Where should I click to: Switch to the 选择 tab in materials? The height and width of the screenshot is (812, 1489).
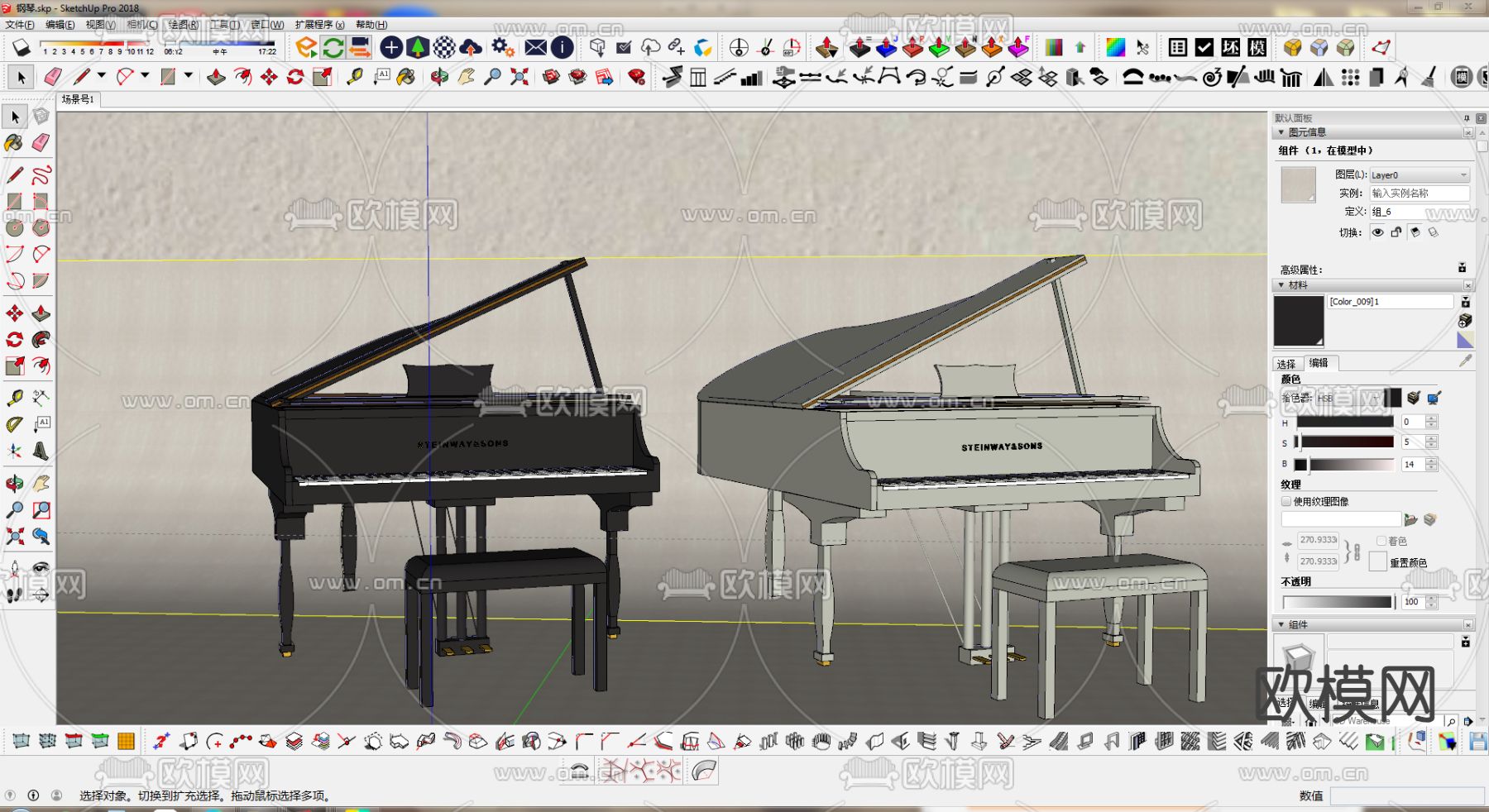(1286, 364)
